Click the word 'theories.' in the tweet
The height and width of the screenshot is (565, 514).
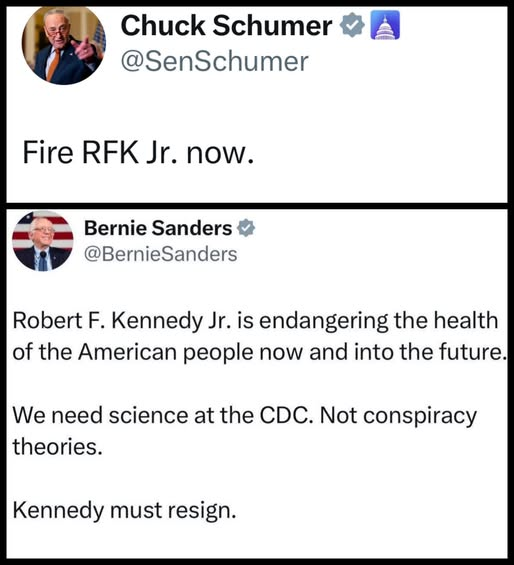pos(58,447)
